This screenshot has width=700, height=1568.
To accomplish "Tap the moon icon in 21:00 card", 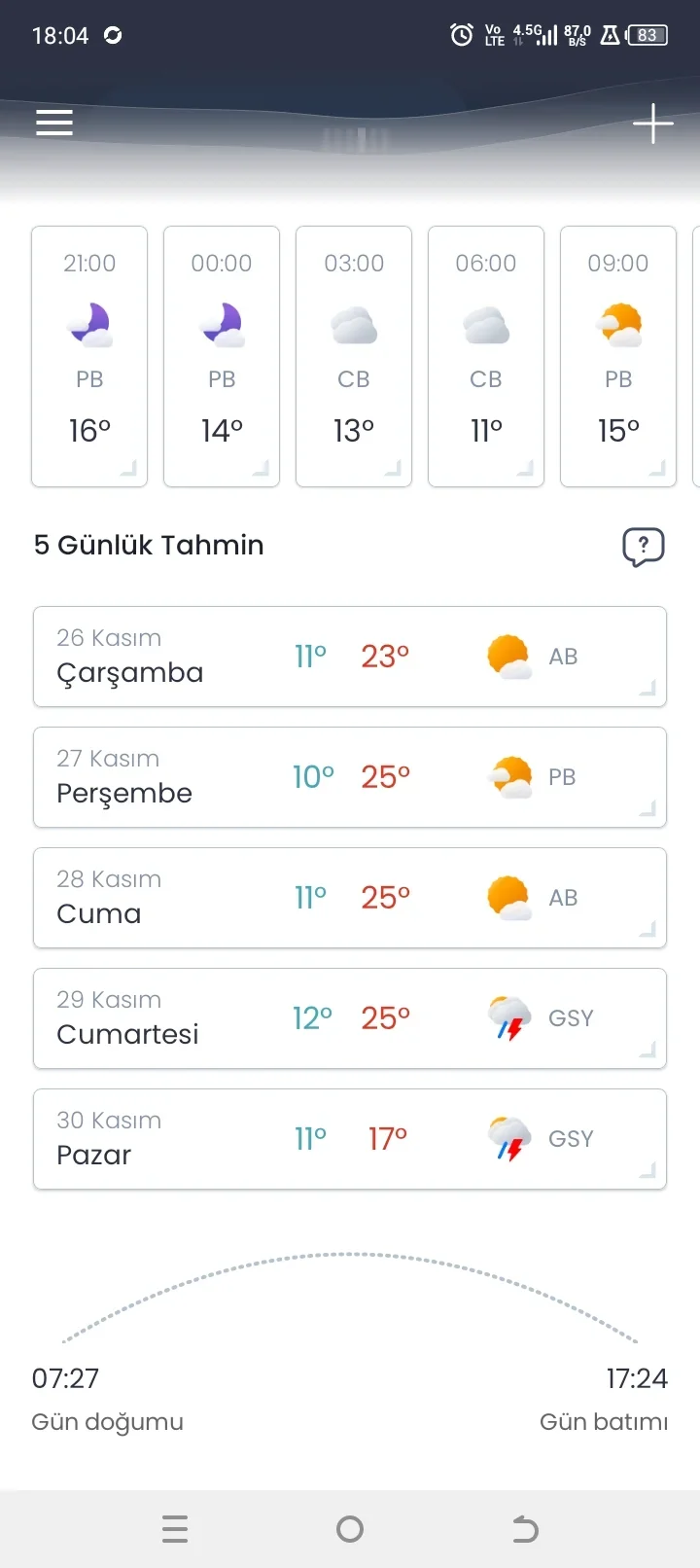I will (89, 325).
